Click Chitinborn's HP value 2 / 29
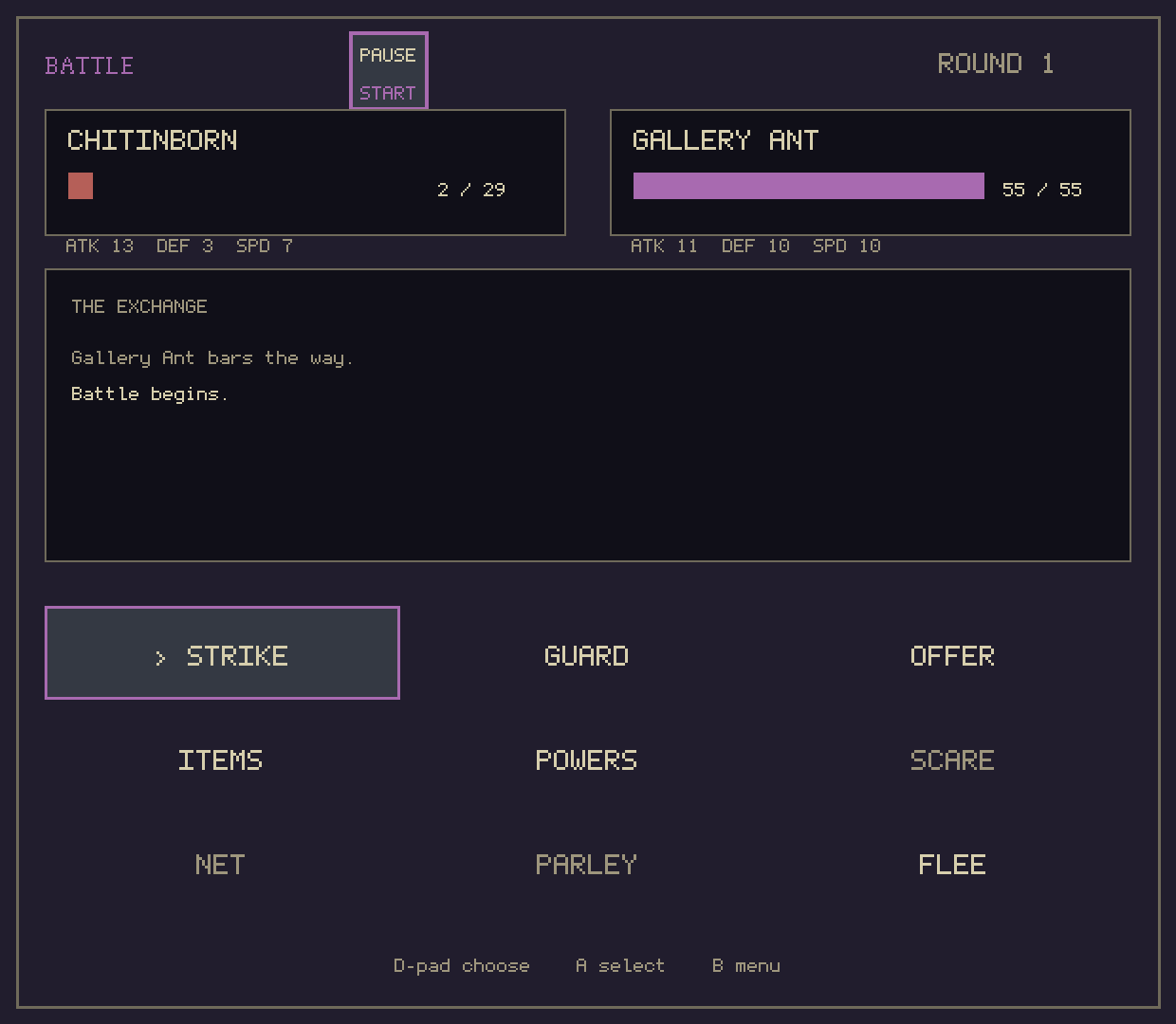 (471, 190)
